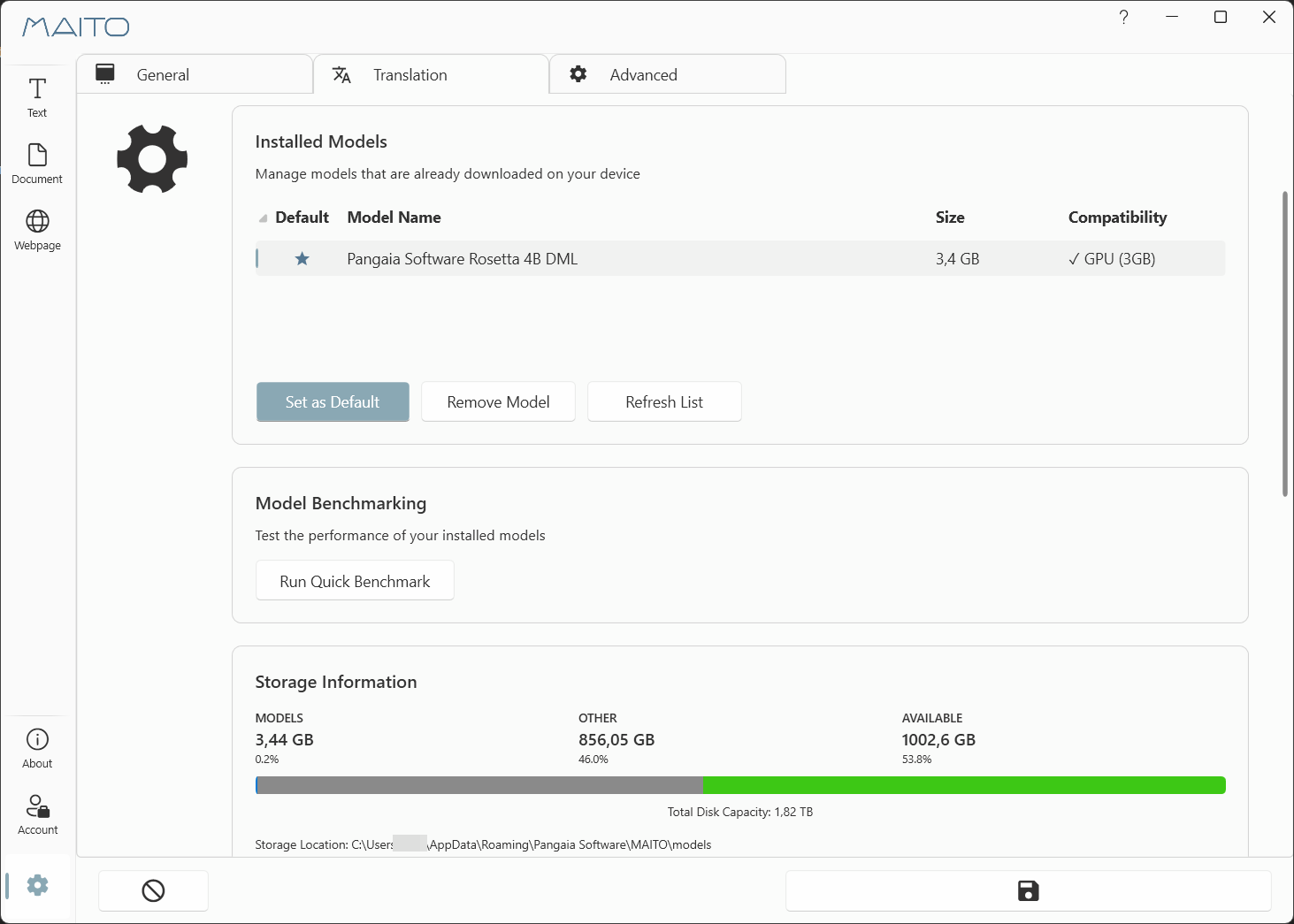Click the vertical scrollbar thumb

pos(1285,345)
